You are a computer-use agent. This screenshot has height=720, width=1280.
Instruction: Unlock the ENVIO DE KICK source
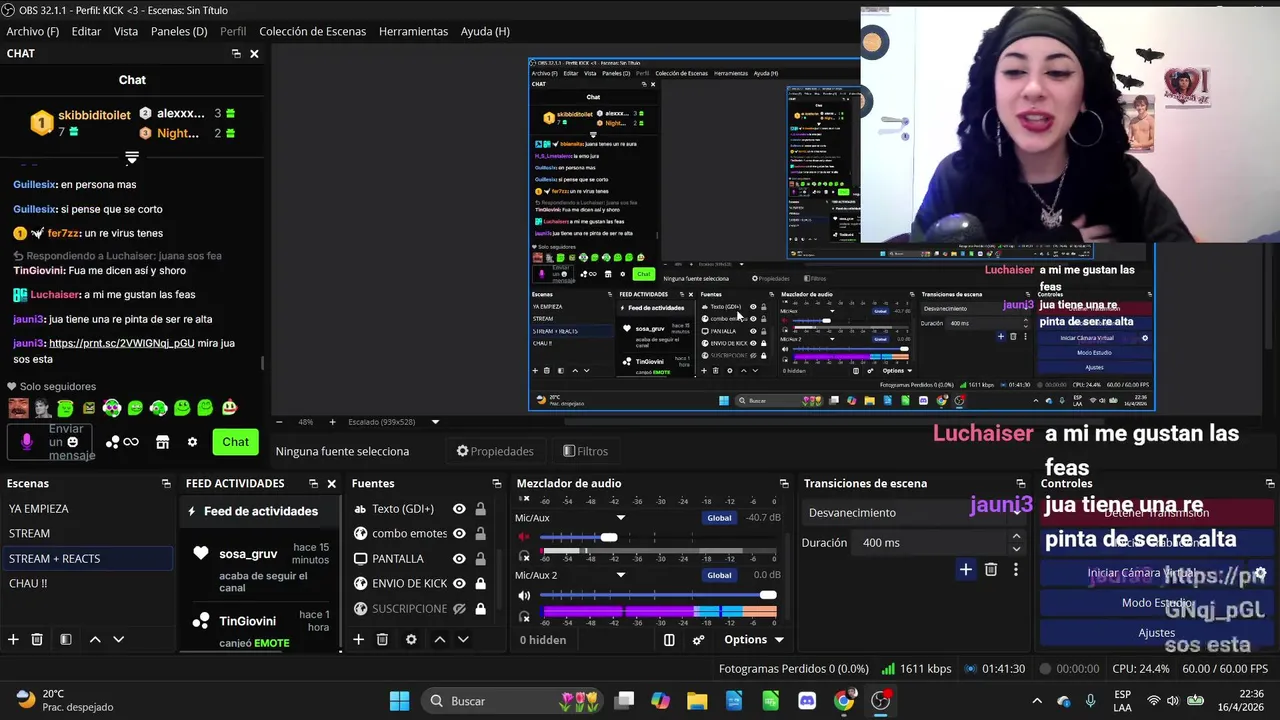click(481, 583)
